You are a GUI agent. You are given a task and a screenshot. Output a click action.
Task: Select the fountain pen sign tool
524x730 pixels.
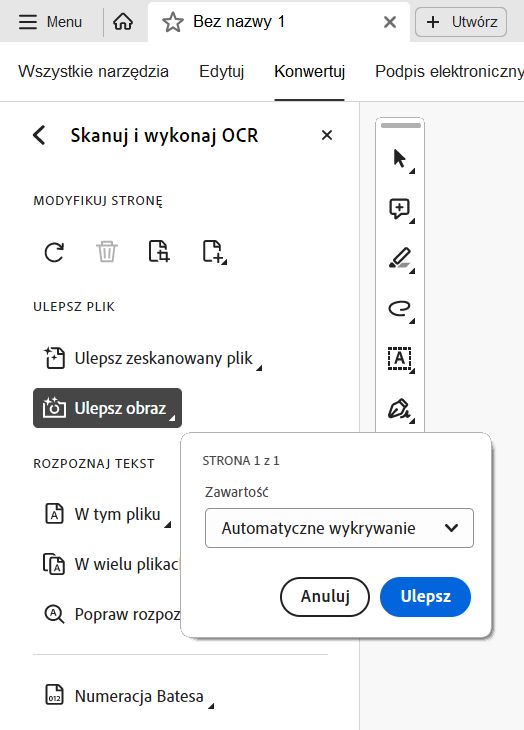click(400, 409)
